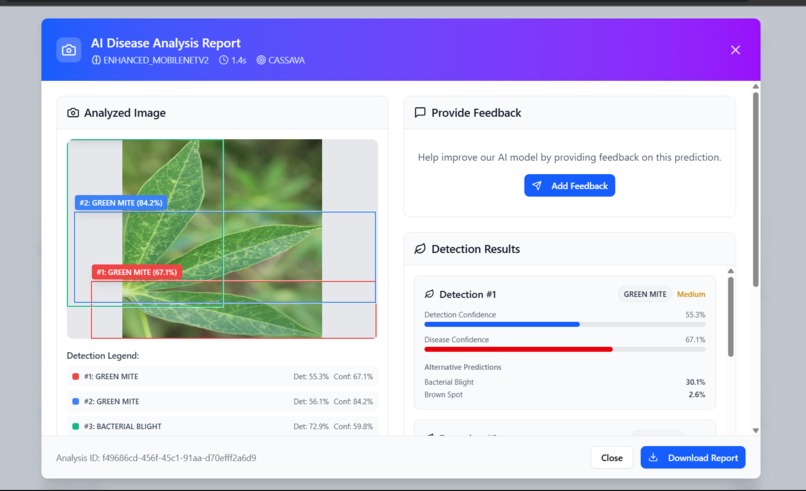This screenshot has height=491, width=806.
Task: Click the paper plane icon on Add Feedback
Action: (x=537, y=186)
